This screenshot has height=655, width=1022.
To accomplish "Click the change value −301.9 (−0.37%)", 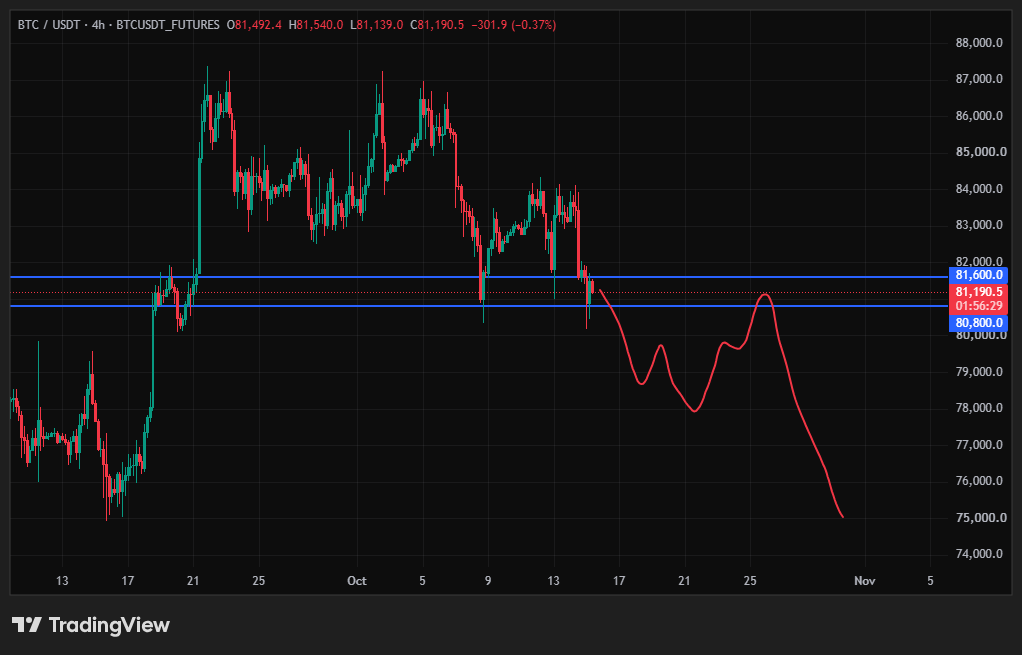I will 514,25.
